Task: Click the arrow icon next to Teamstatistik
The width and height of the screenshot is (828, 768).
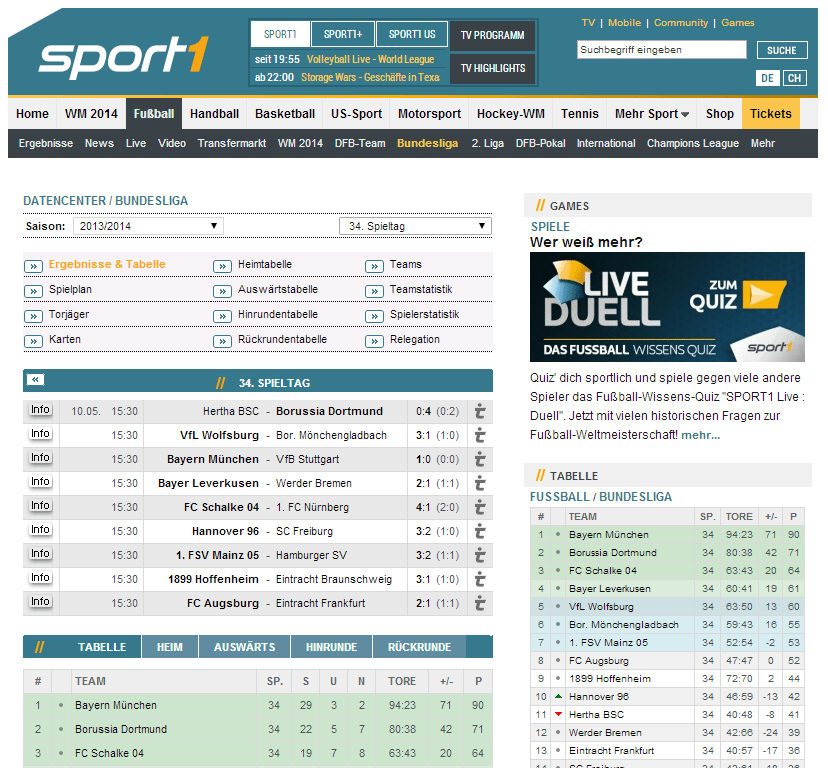Action: [374, 291]
